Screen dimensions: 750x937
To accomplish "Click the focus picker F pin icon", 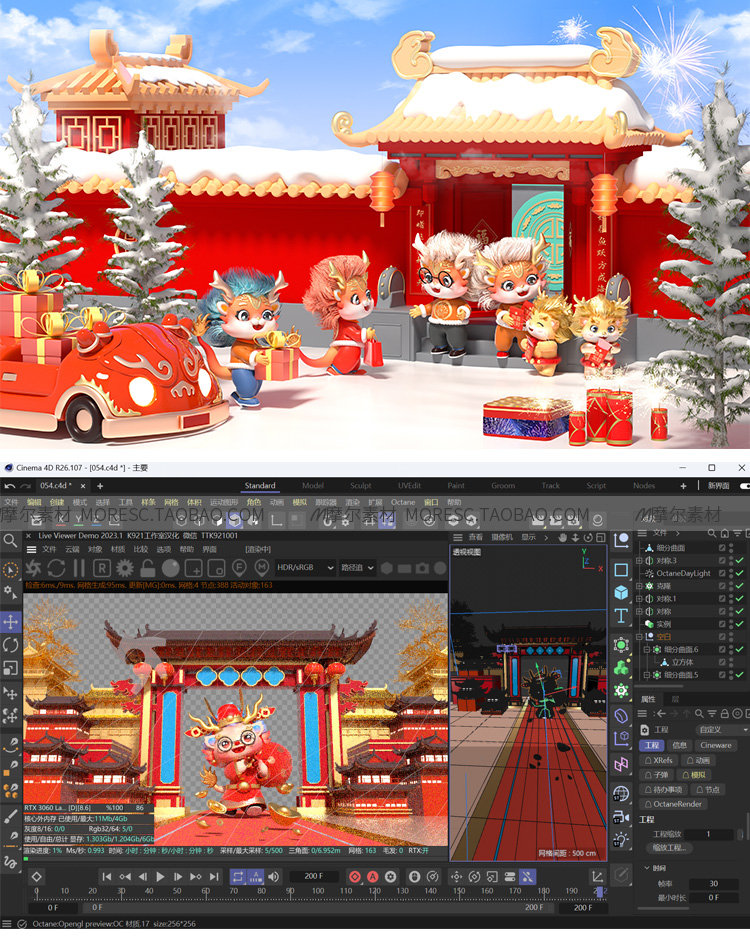I will coord(239,568).
